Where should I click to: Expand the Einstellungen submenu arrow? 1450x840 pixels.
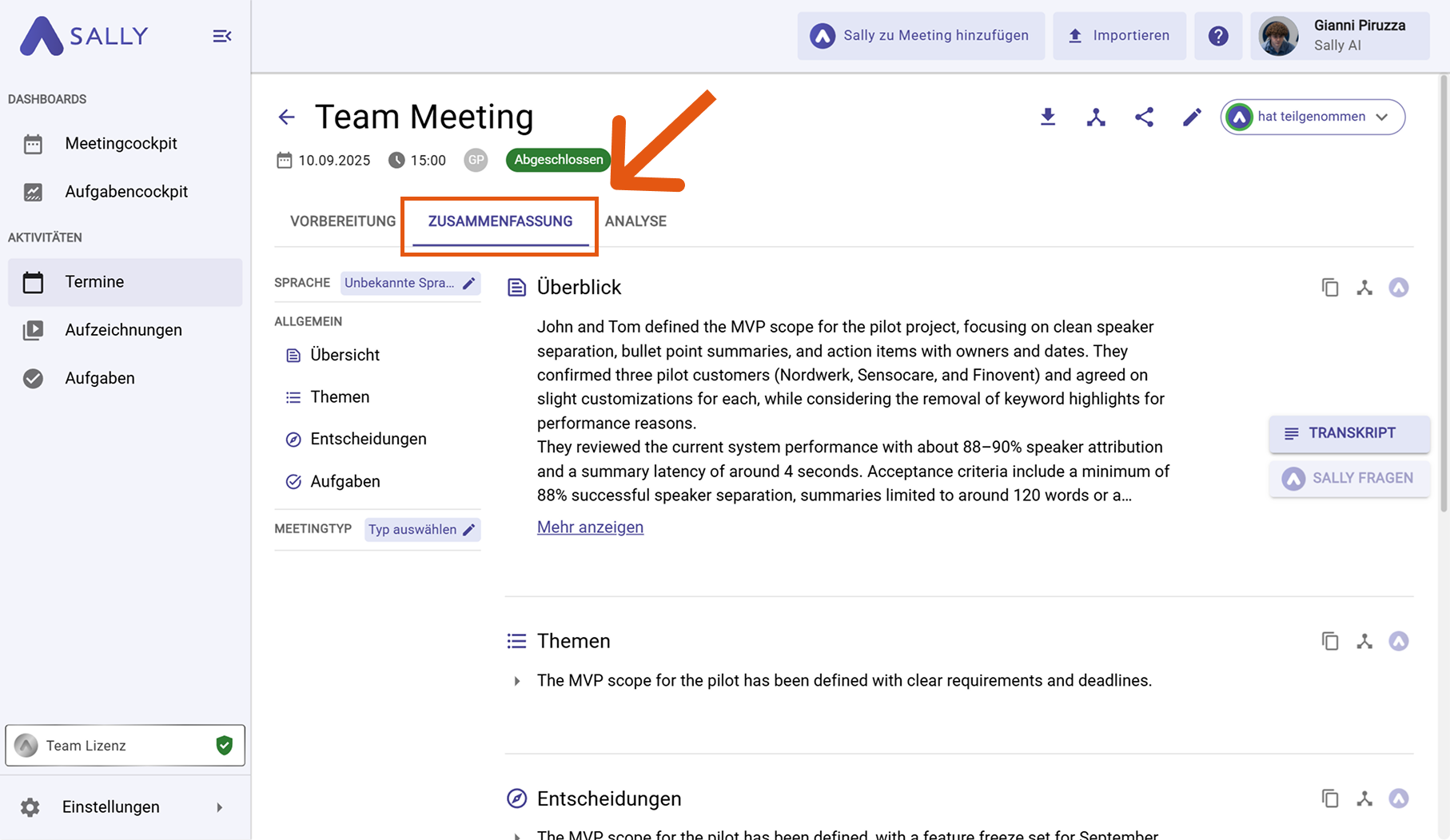219,807
